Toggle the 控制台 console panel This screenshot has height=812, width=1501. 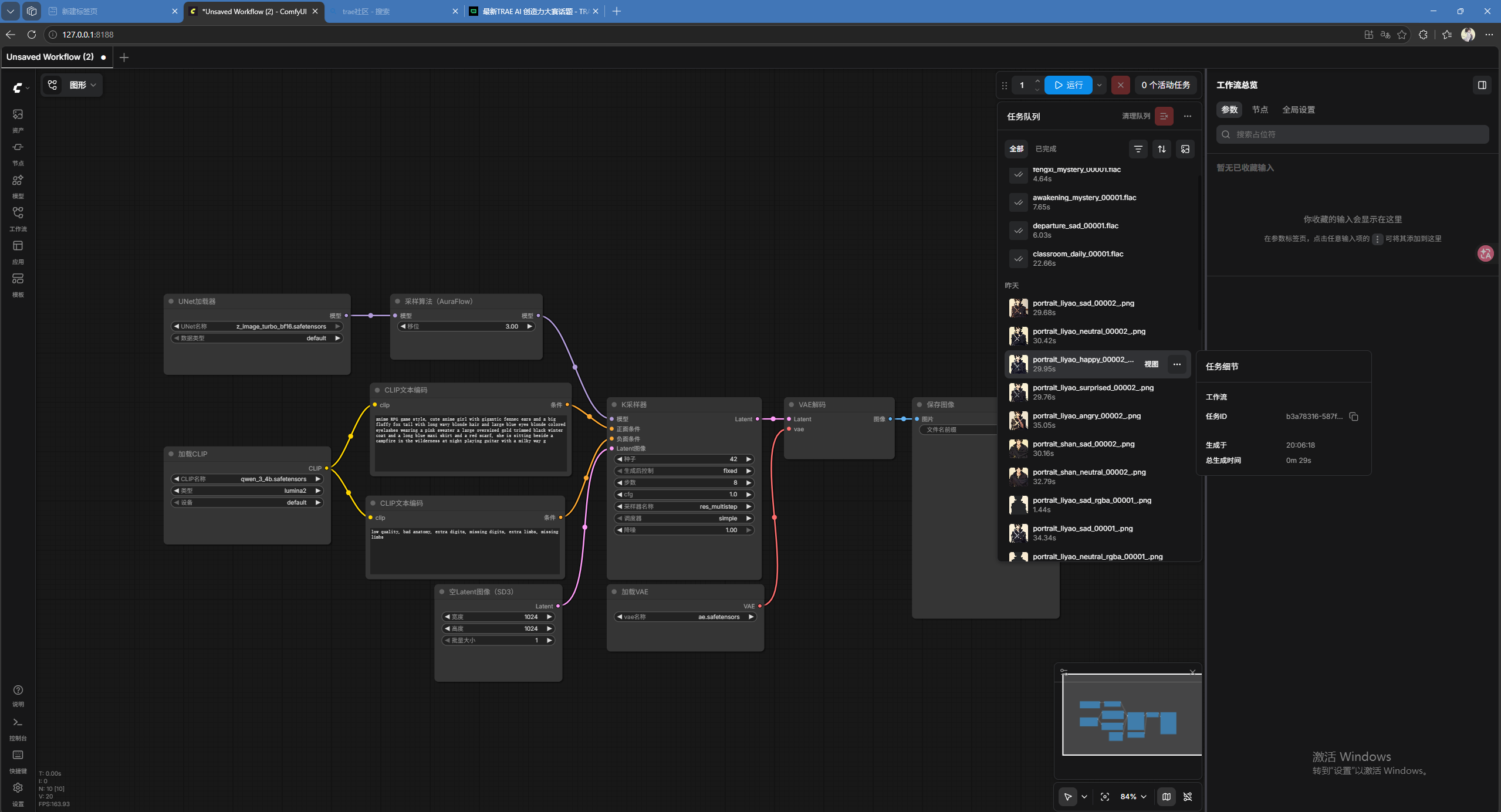pos(18,728)
